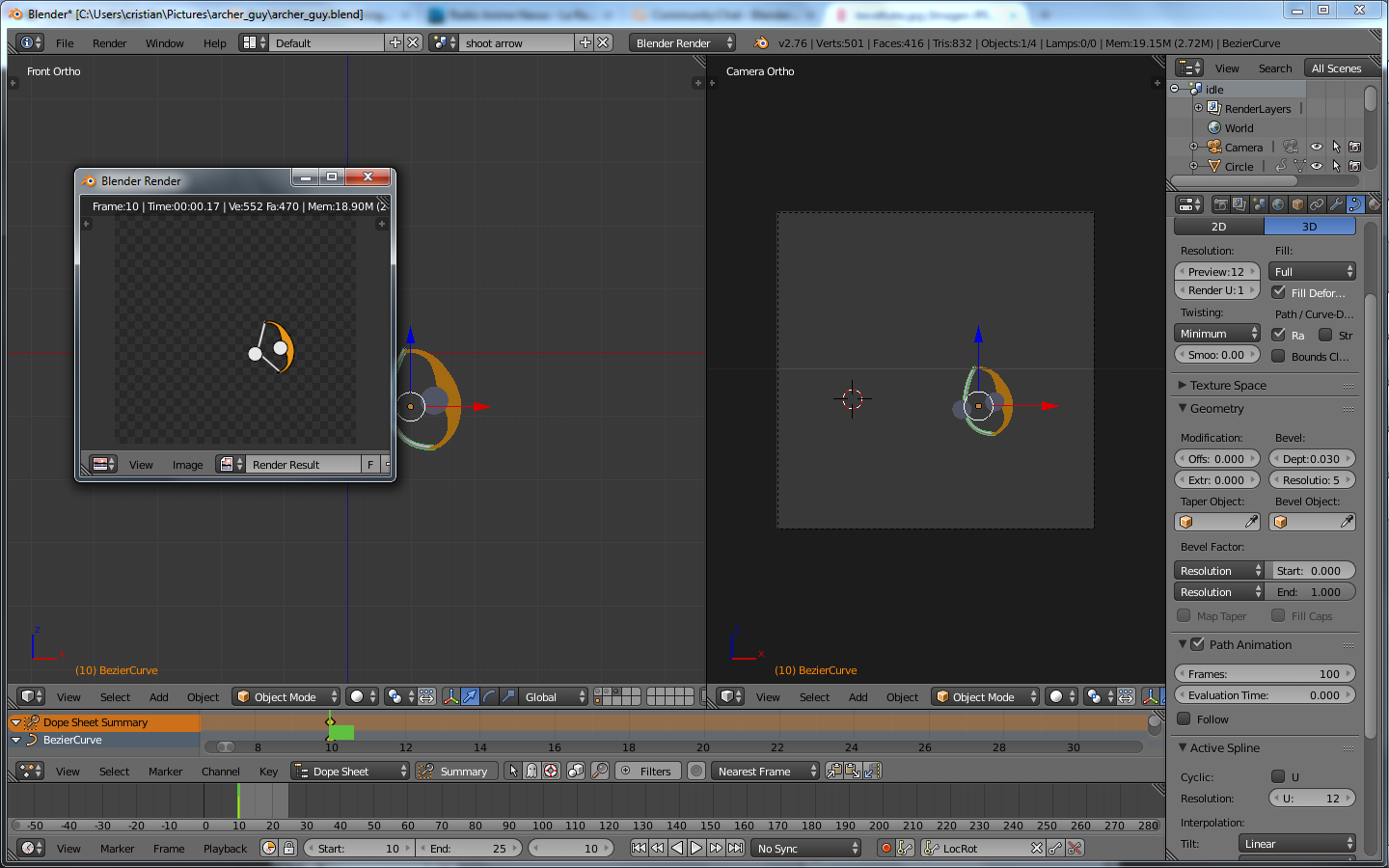This screenshot has height=868, width=1389.
Task: Open the Fill mode dropdown showing Full
Action: pos(1312,272)
